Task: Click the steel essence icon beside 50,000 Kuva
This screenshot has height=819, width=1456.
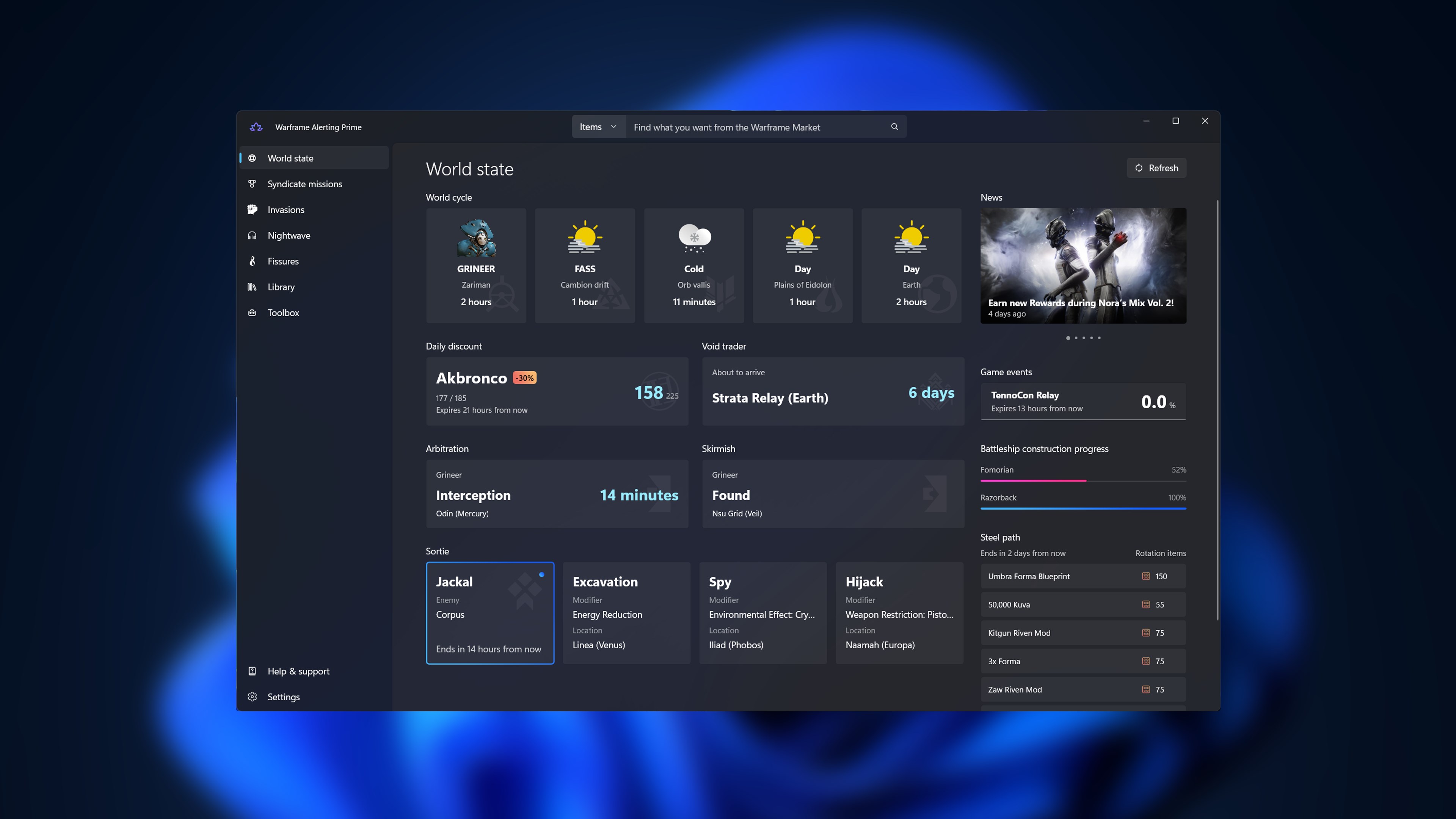Action: point(1146,604)
